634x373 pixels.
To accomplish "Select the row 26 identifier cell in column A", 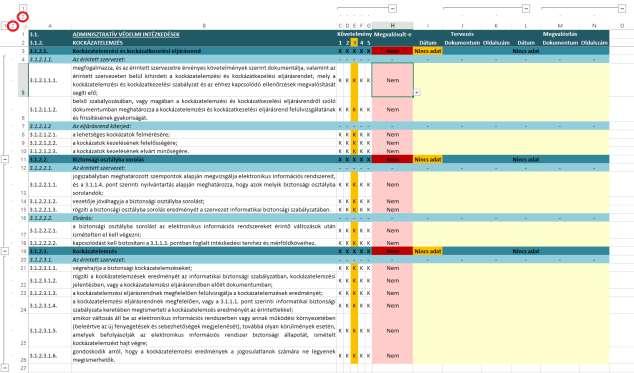I will [50, 356].
